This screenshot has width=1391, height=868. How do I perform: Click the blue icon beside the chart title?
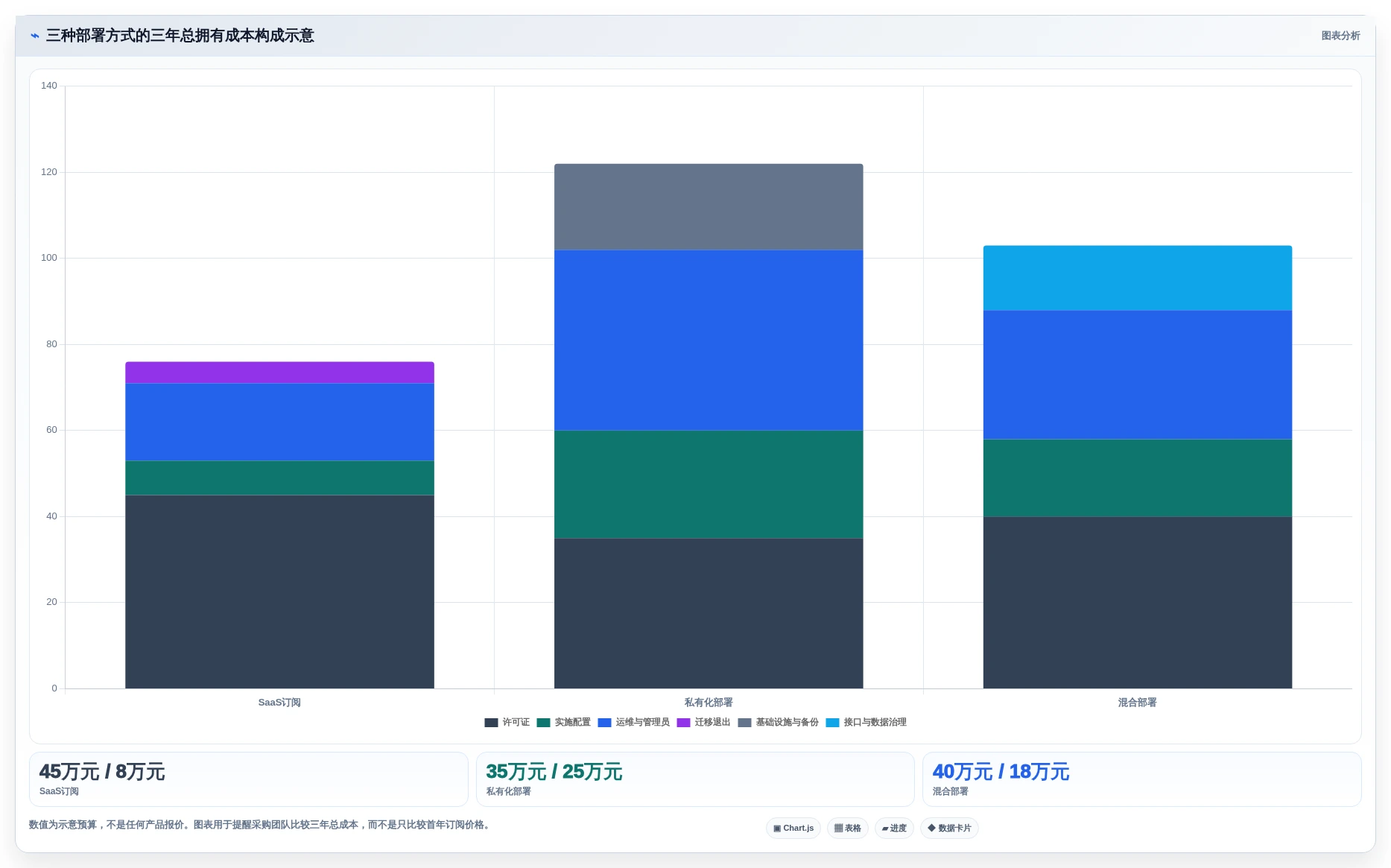pyautogui.click(x=34, y=36)
